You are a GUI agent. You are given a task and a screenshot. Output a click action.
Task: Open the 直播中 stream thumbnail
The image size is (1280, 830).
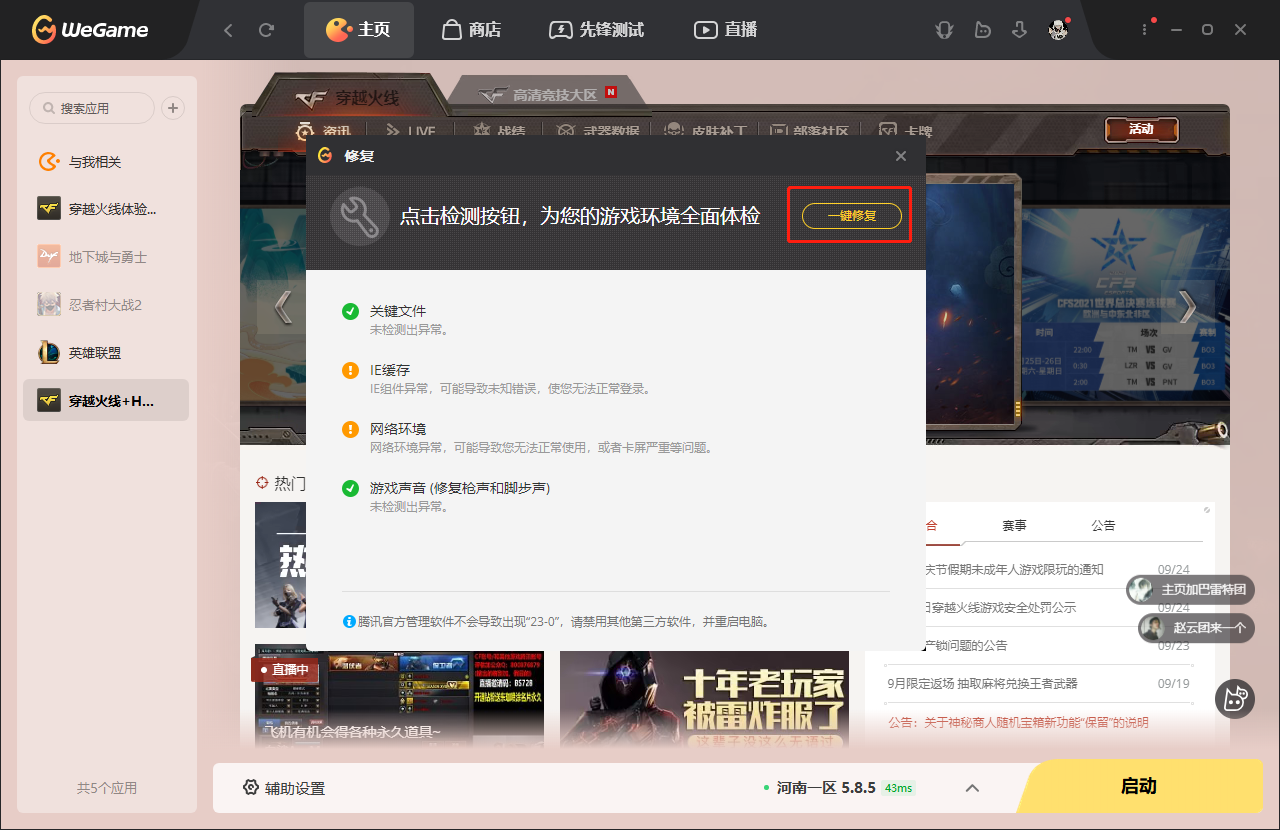[x=399, y=697]
